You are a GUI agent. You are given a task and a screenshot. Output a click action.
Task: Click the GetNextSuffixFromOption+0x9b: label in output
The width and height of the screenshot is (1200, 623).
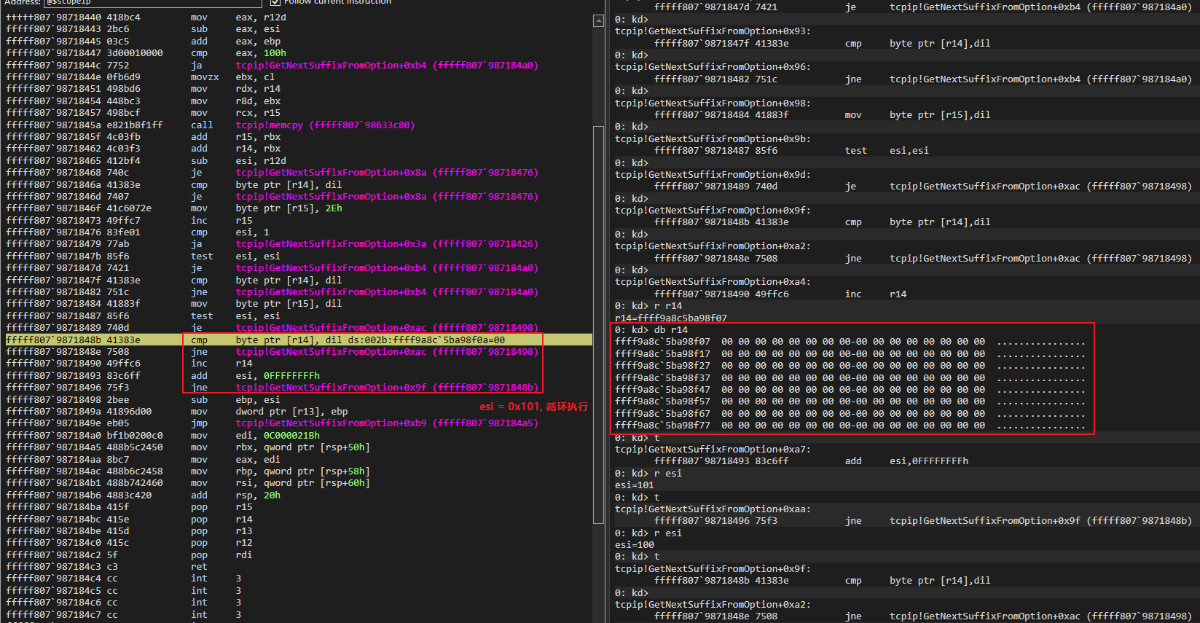(714, 138)
